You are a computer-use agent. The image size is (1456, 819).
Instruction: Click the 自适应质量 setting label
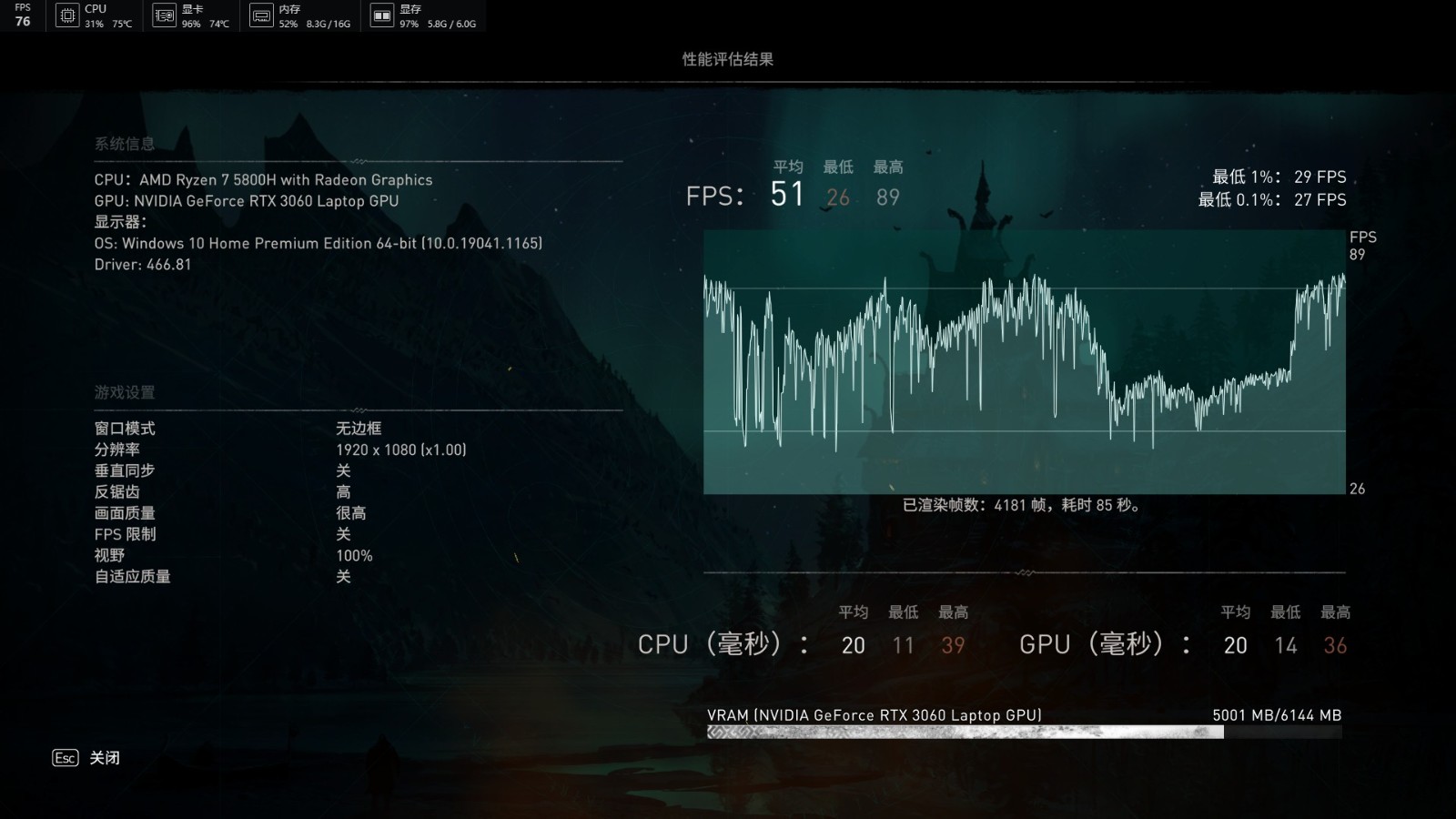132,577
